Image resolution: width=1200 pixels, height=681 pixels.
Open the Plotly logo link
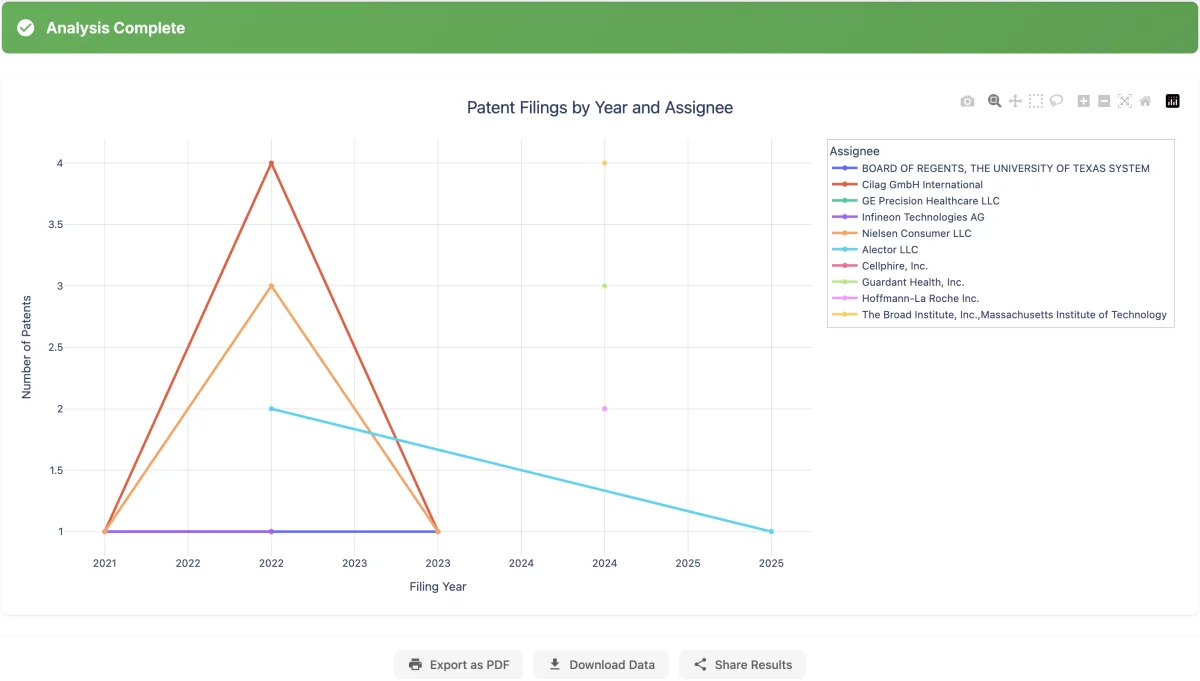(x=1173, y=101)
